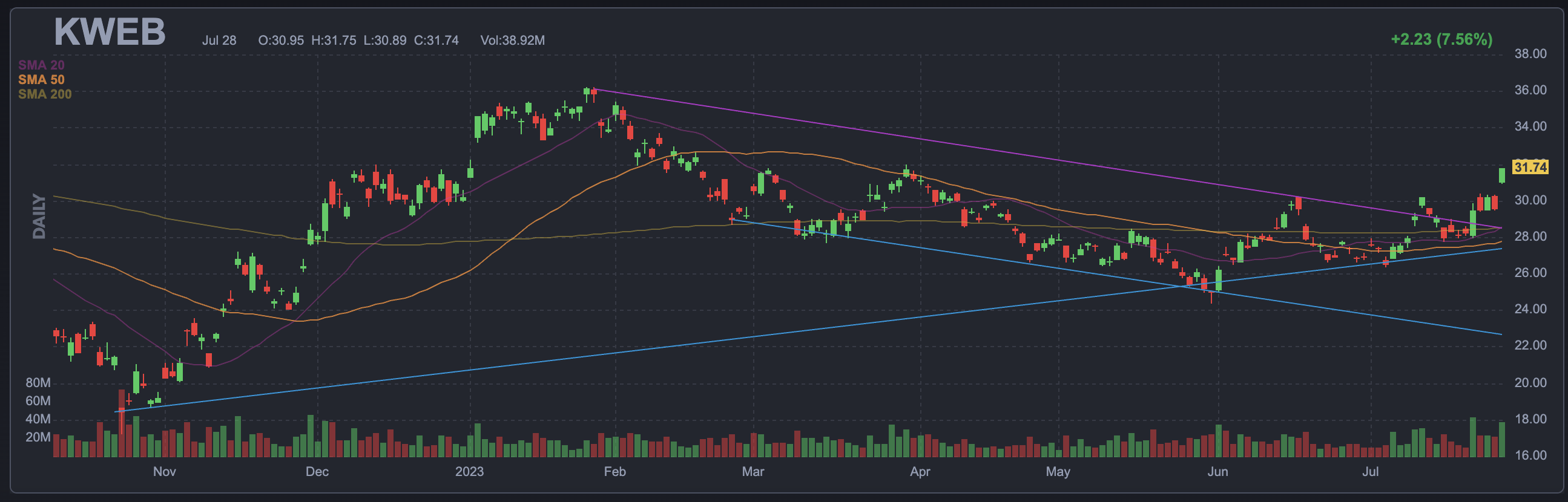
Task: Click the May date axis label
Action: click(1058, 472)
